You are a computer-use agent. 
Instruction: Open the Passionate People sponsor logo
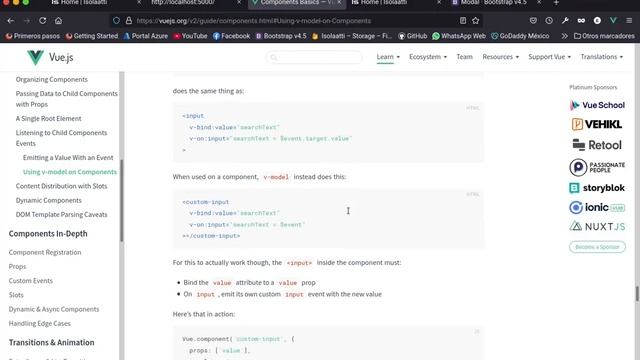(597, 167)
